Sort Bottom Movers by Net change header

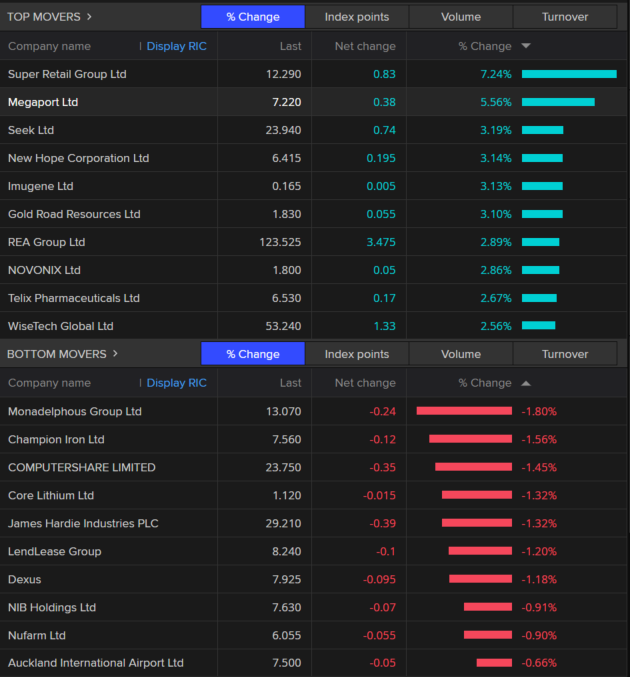pos(365,383)
